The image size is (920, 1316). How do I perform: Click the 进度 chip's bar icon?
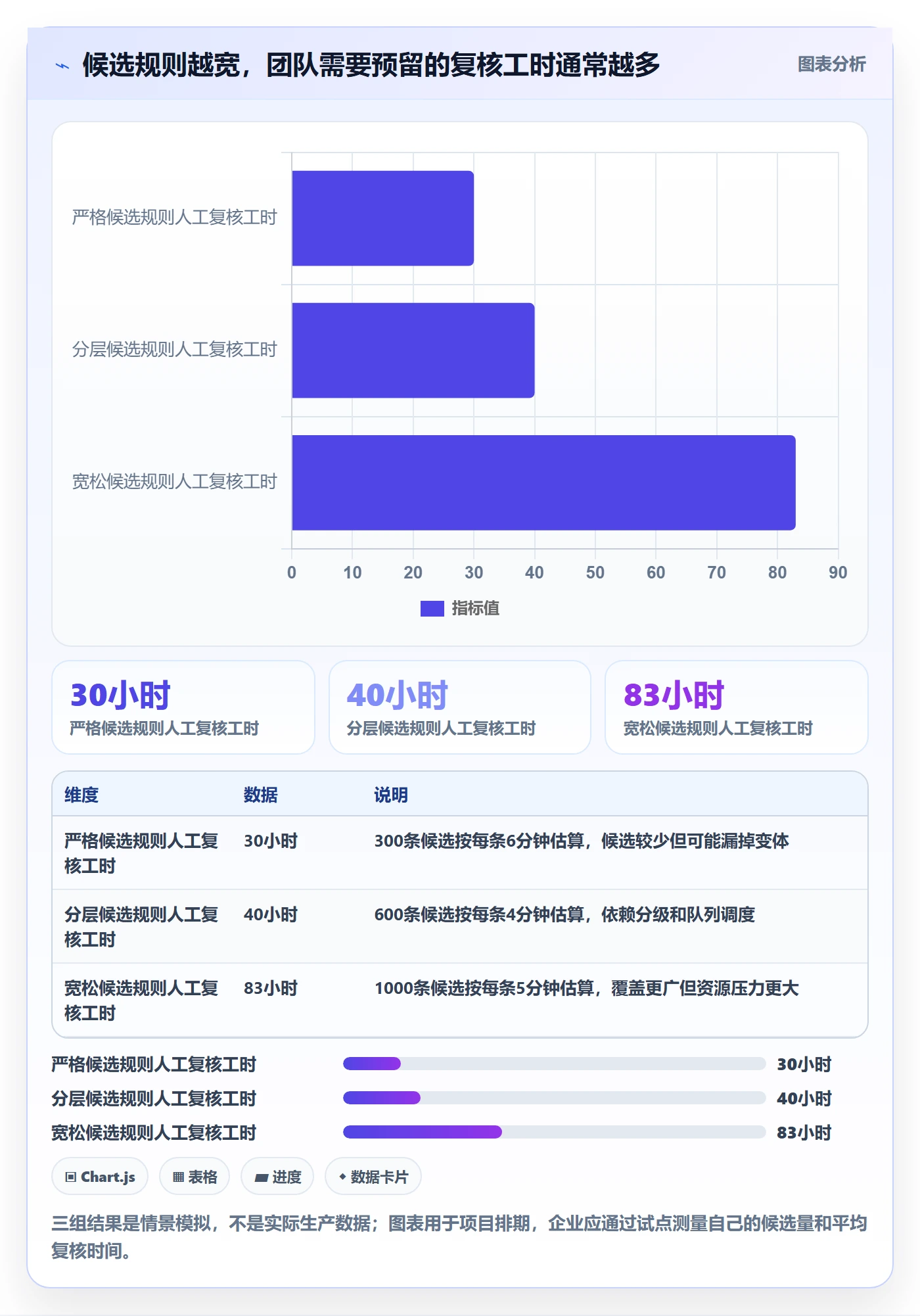(x=262, y=1178)
